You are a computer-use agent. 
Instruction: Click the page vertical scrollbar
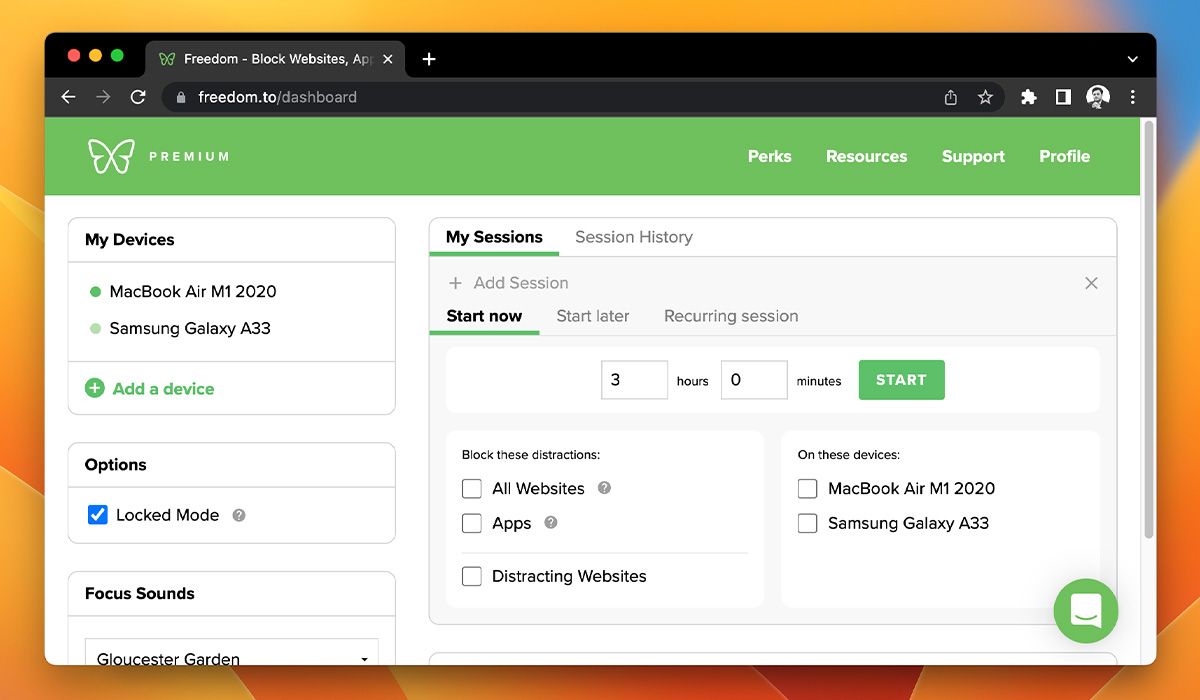pyautogui.click(x=1148, y=330)
